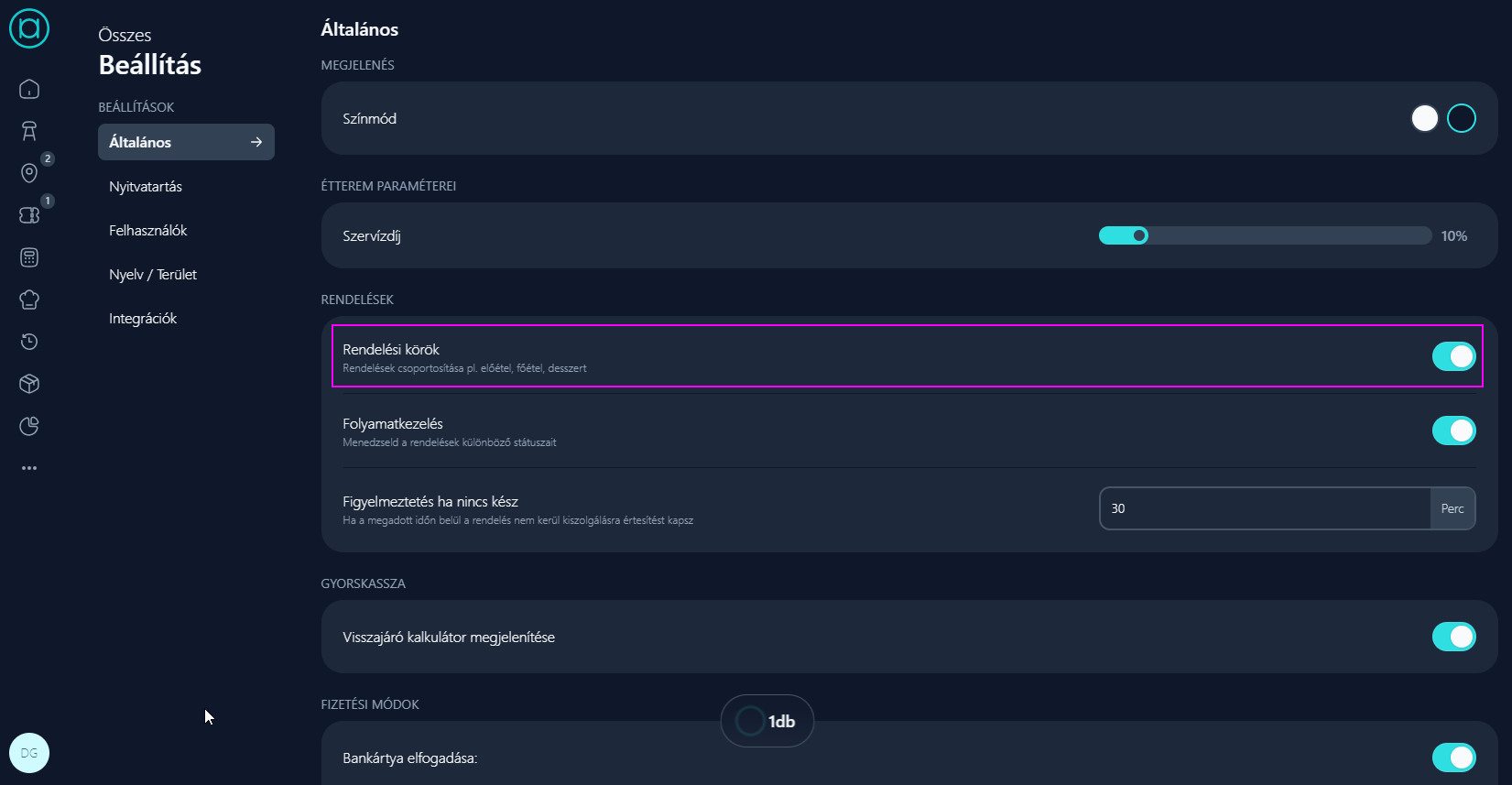Viewport: 1512px width, 785px height.
Task: Open the map pin location icon
Action: coord(29,173)
